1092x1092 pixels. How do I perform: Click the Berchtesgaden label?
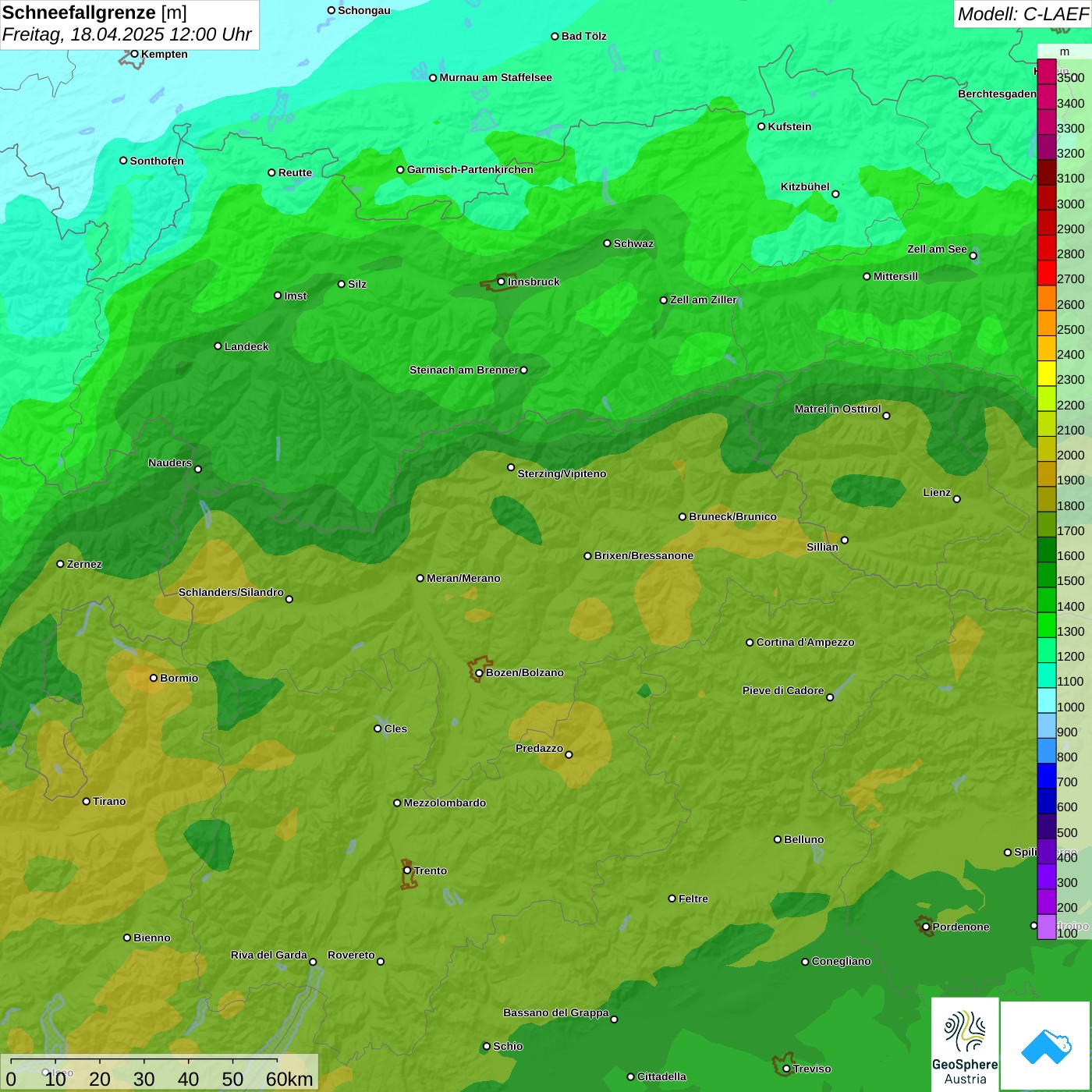pyautogui.click(x=998, y=94)
